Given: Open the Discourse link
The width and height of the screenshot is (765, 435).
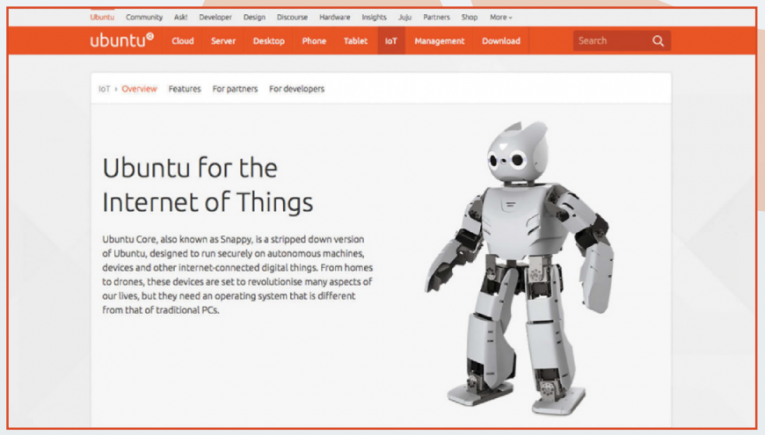Looking at the screenshot, I should [292, 17].
